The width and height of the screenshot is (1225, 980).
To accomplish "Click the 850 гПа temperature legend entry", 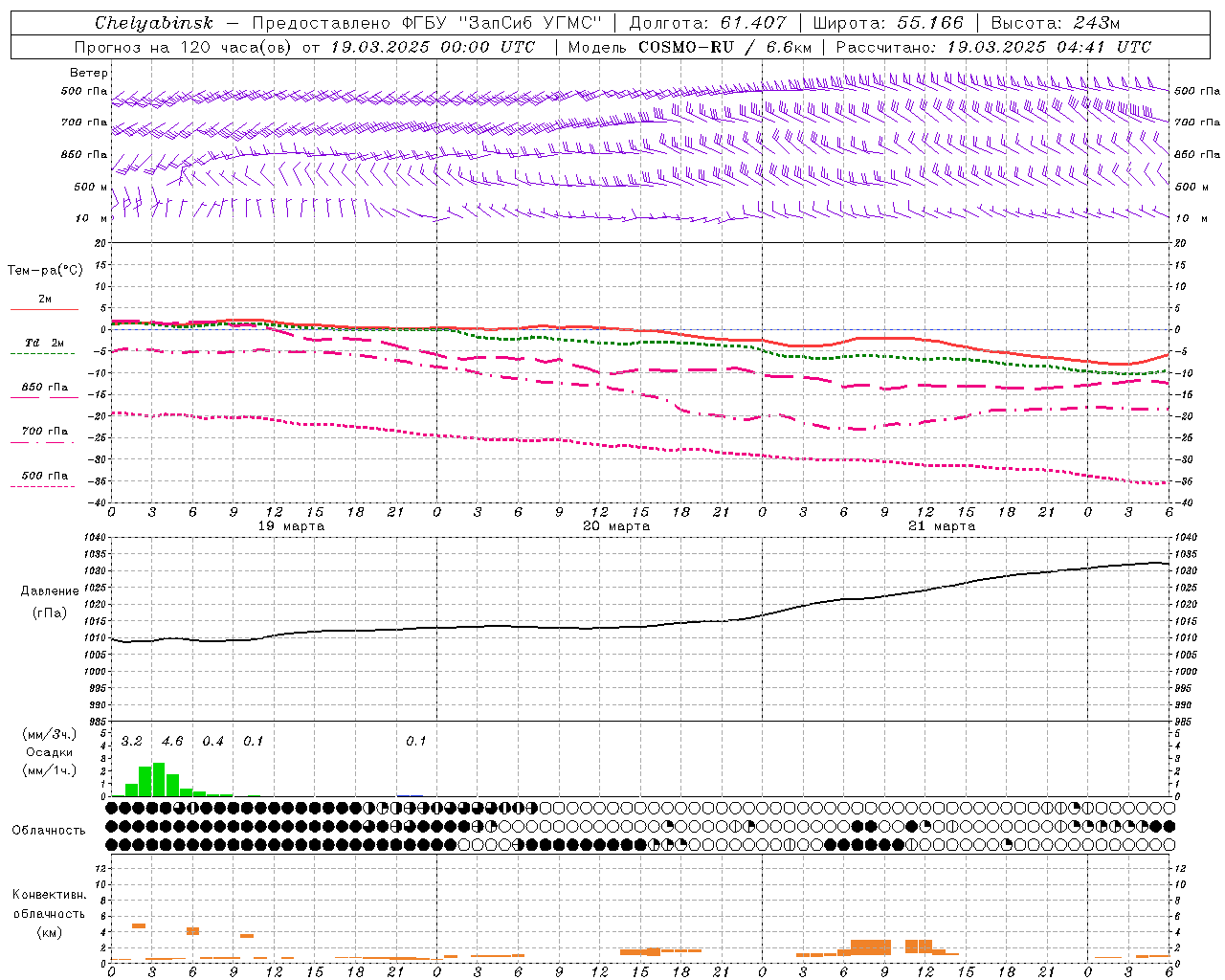I will click(x=45, y=388).
